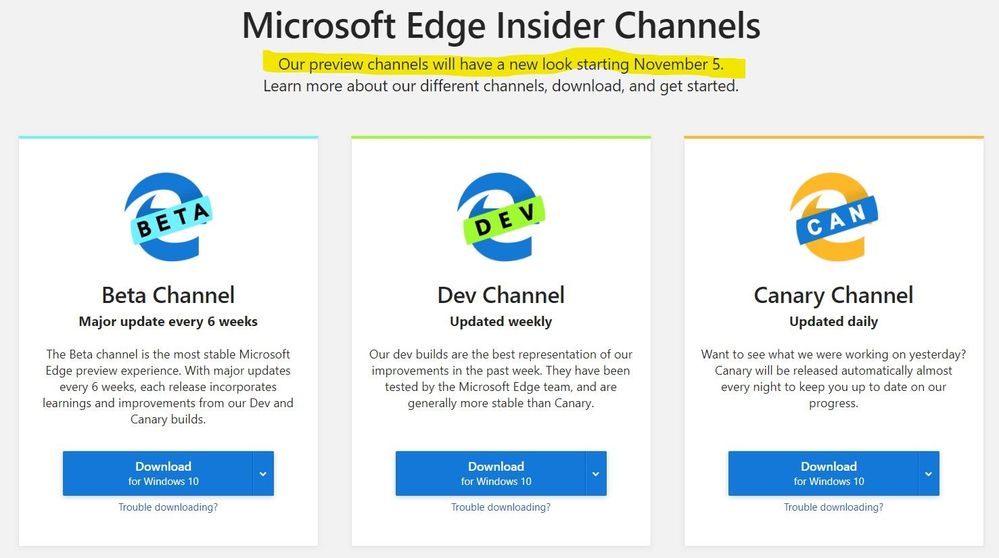999x558 pixels.
Task: Open Trouble downloading link under Beta
Action: pos(168,507)
